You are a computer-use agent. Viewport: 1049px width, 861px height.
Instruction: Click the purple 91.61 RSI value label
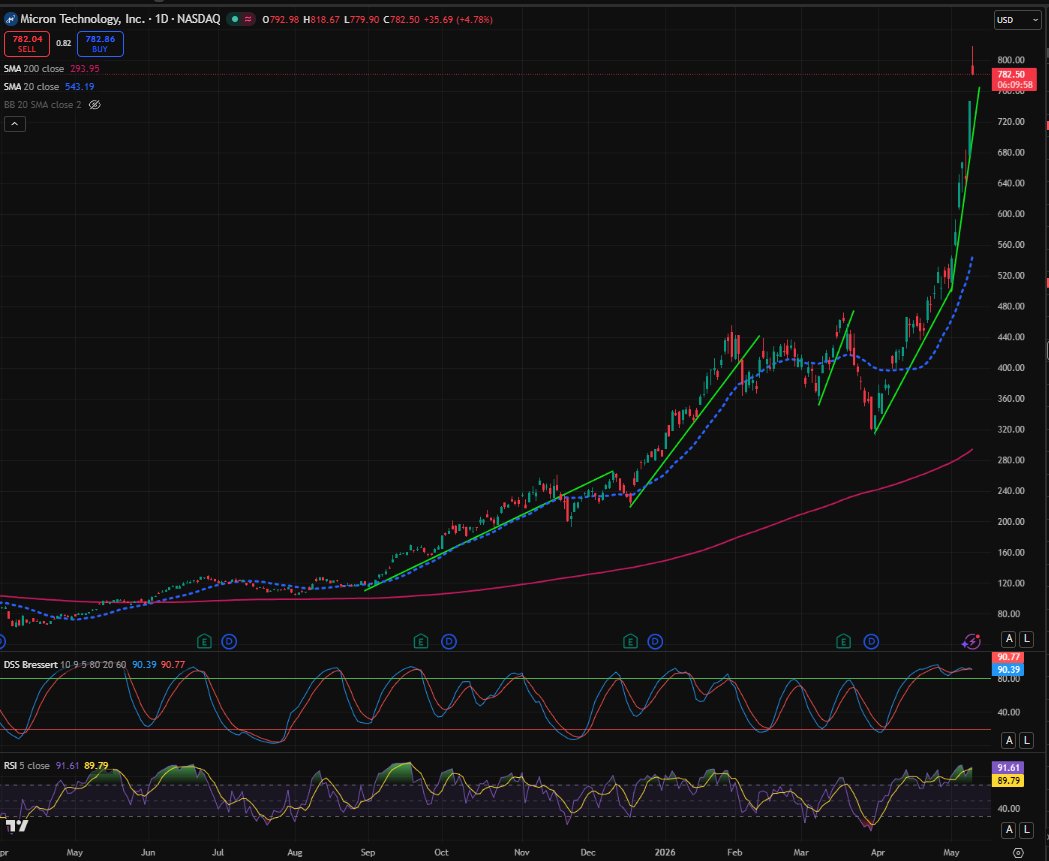1007,768
